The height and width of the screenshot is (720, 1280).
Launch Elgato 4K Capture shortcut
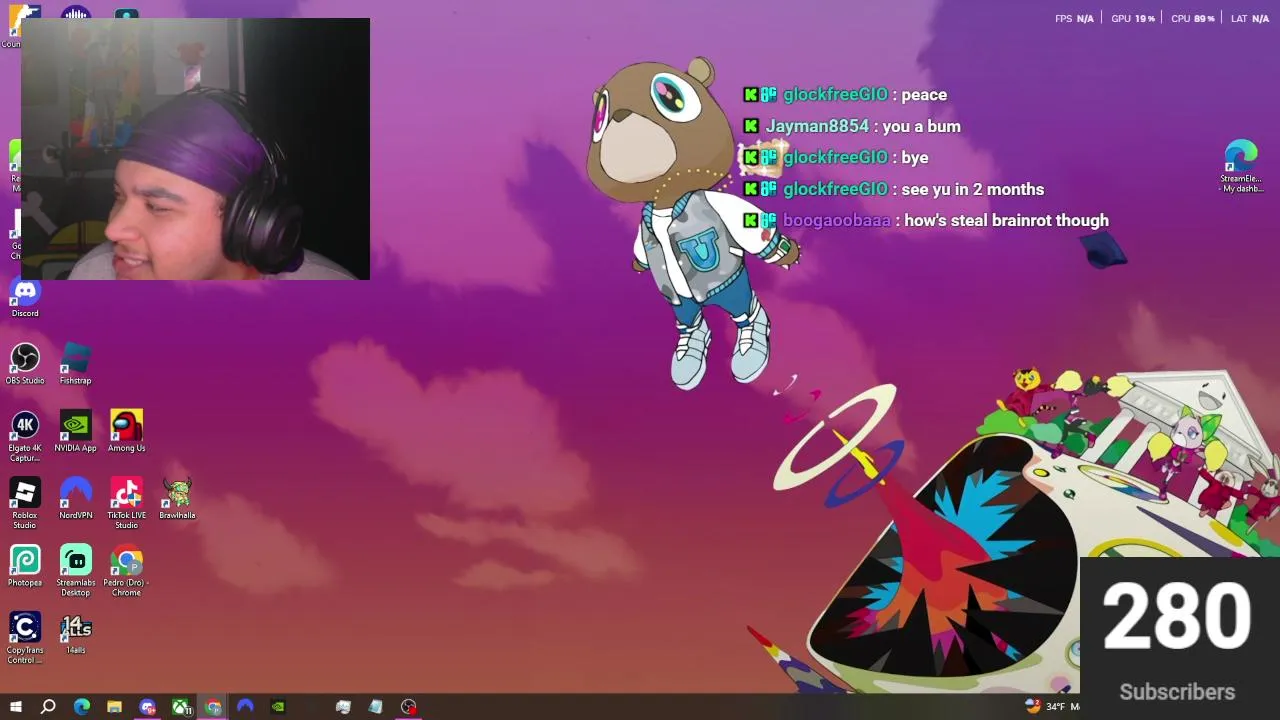click(25, 437)
